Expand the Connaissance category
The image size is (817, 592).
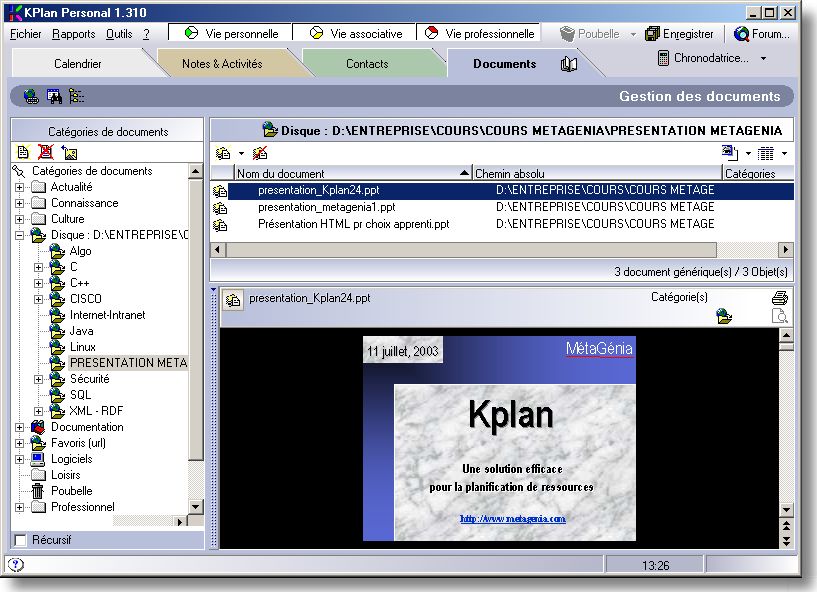pos(19,203)
